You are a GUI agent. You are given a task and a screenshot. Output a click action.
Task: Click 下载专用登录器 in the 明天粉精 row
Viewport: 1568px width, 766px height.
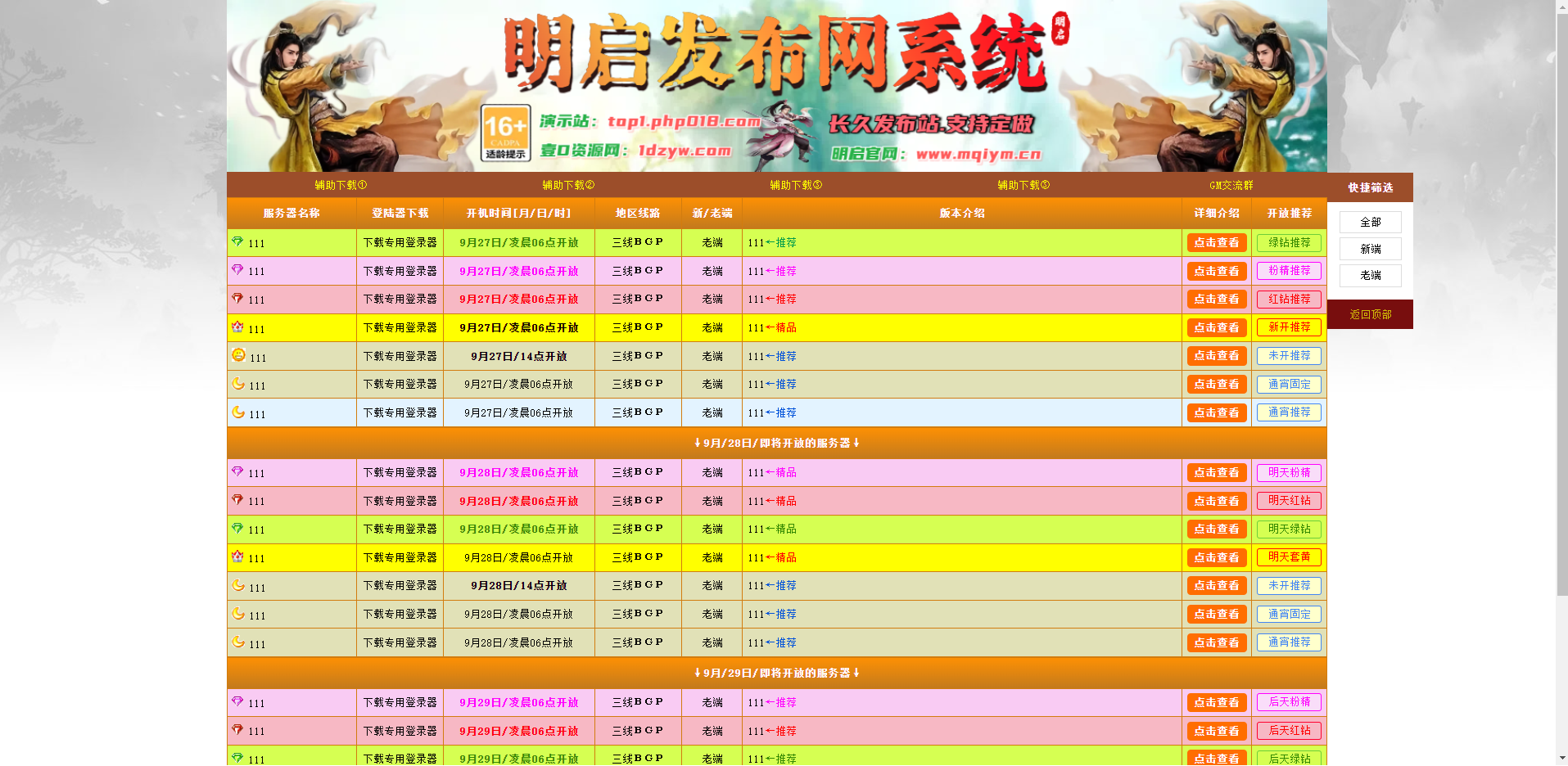pyautogui.click(x=400, y=472)
